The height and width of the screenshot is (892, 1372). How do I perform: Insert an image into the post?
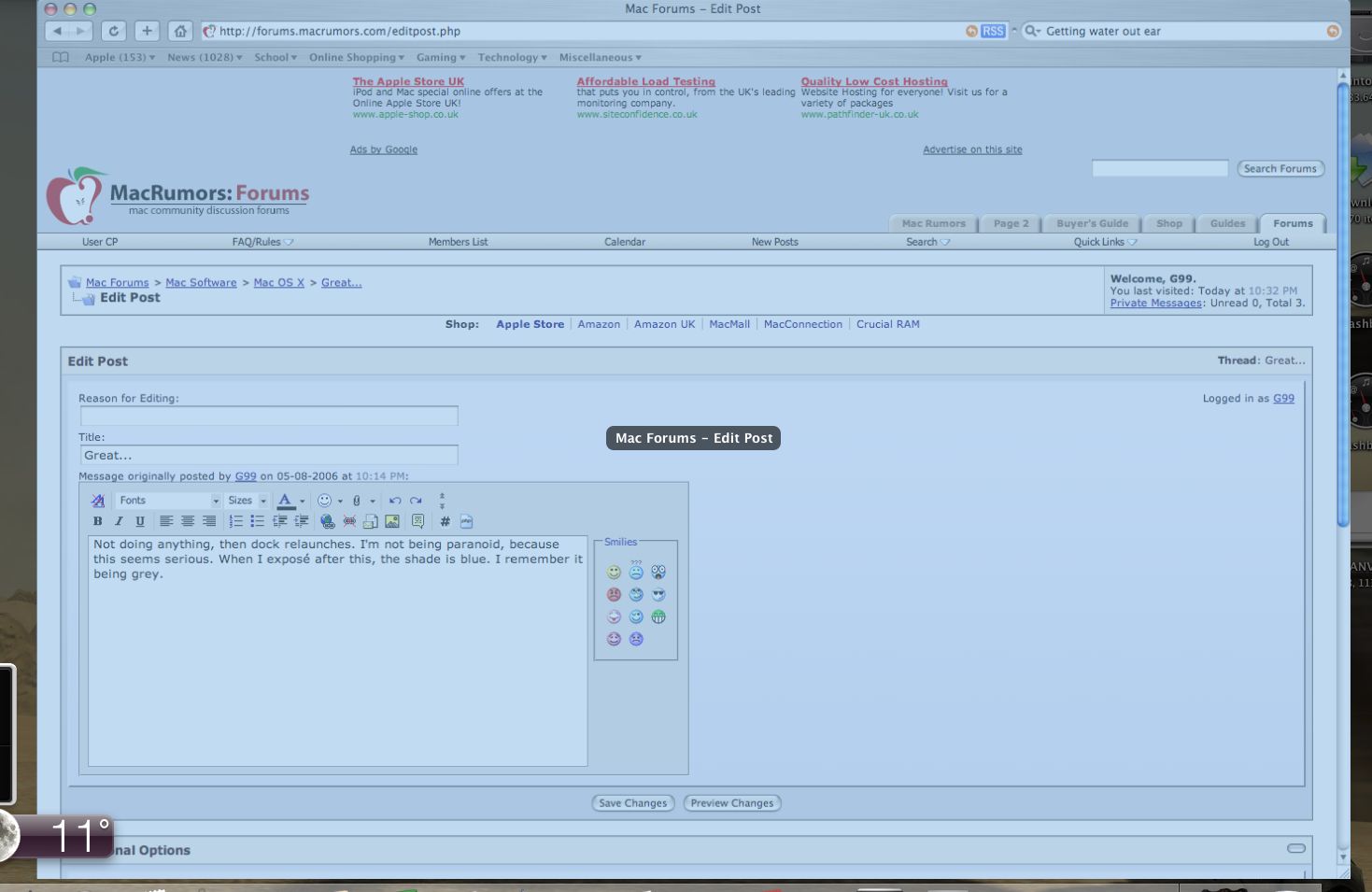point(392,521)
